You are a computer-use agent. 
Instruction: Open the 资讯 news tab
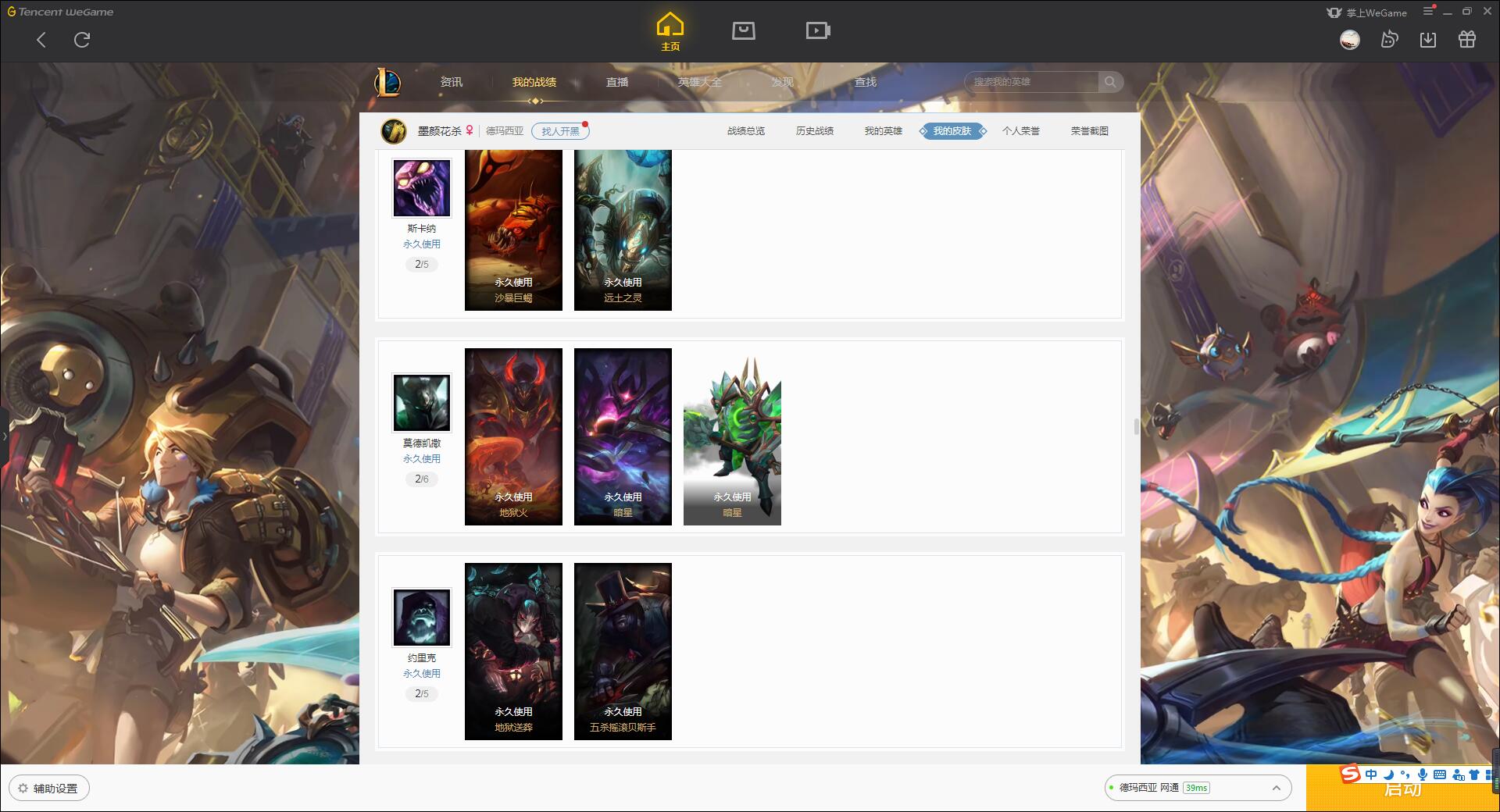[451, 82]
